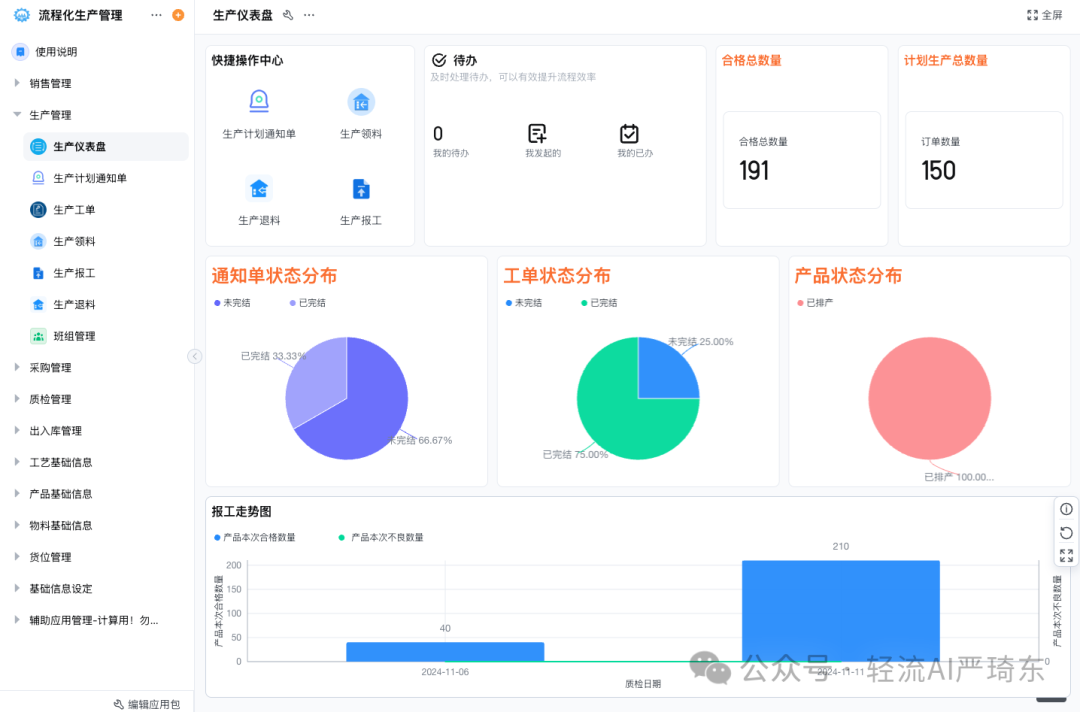Select the 生产领料 icon in 快捷操作中心
This screenshot has width=1080, height=712.
(x=361, y=101)
